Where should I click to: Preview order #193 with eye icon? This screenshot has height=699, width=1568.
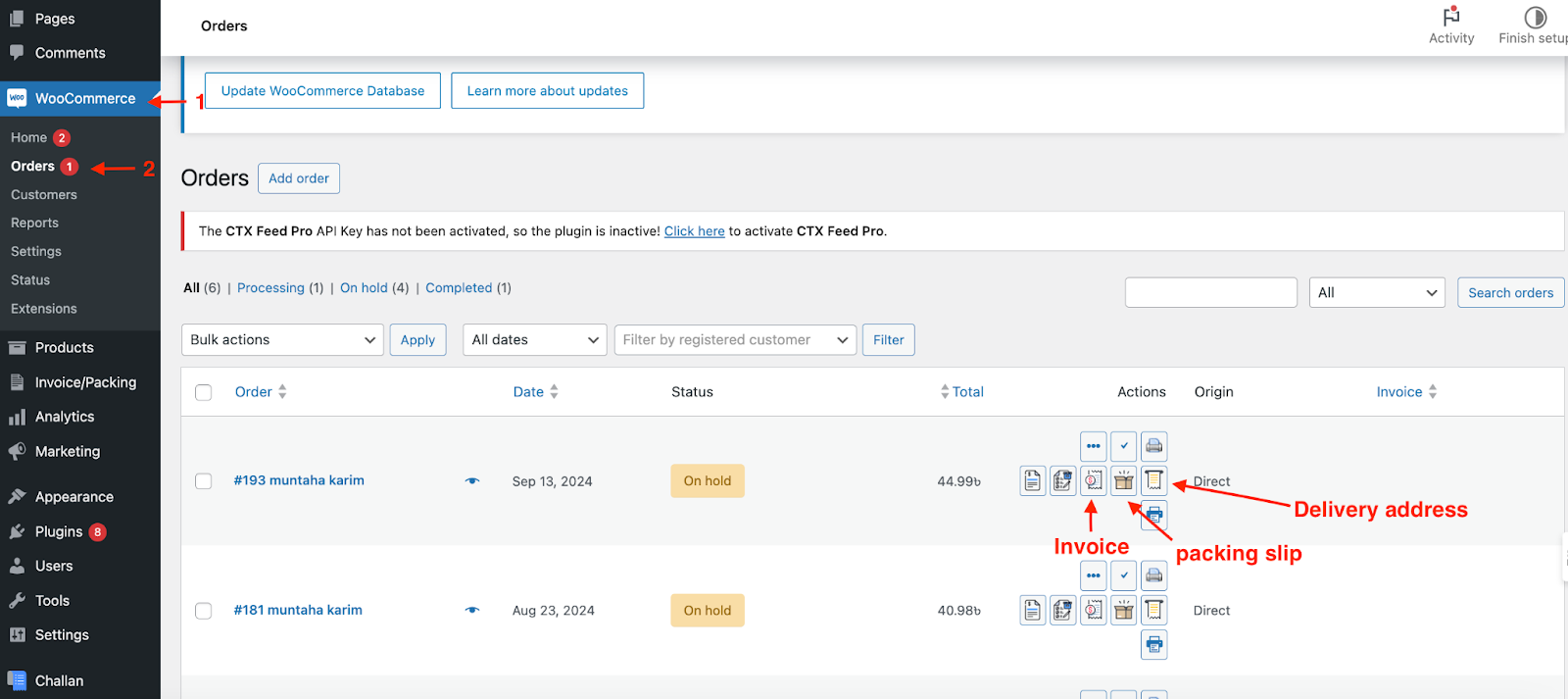(472, 480)
